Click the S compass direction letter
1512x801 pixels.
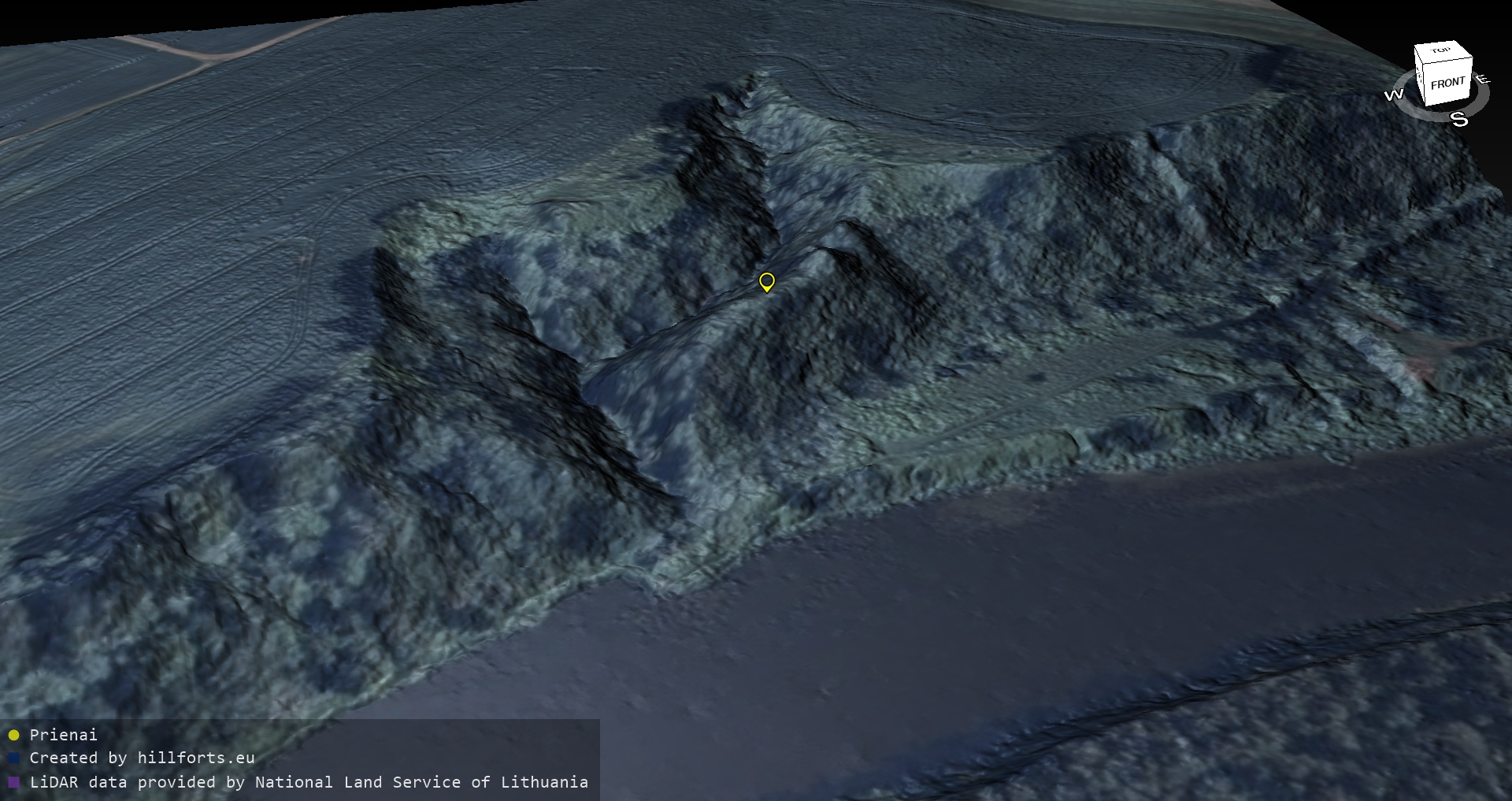(x=1459, y=120)
